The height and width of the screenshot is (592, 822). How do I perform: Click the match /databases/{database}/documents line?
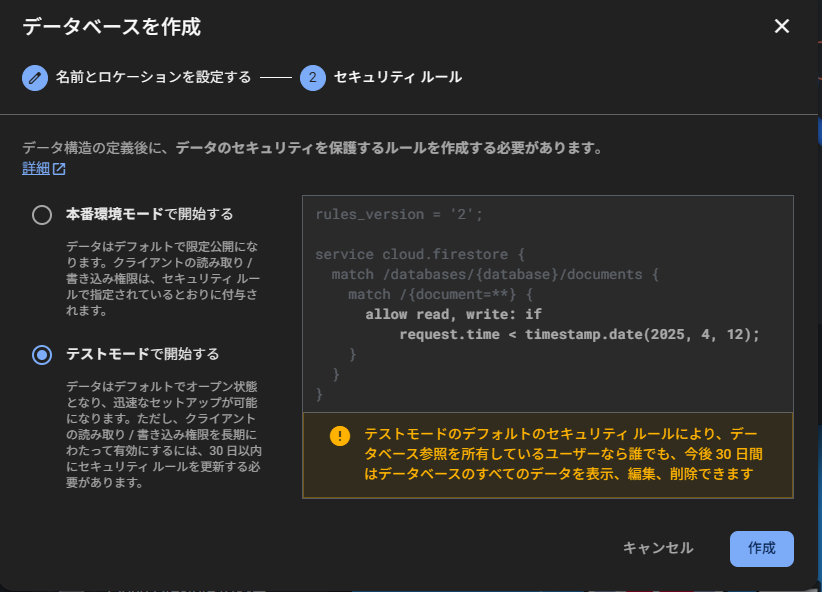495,274
